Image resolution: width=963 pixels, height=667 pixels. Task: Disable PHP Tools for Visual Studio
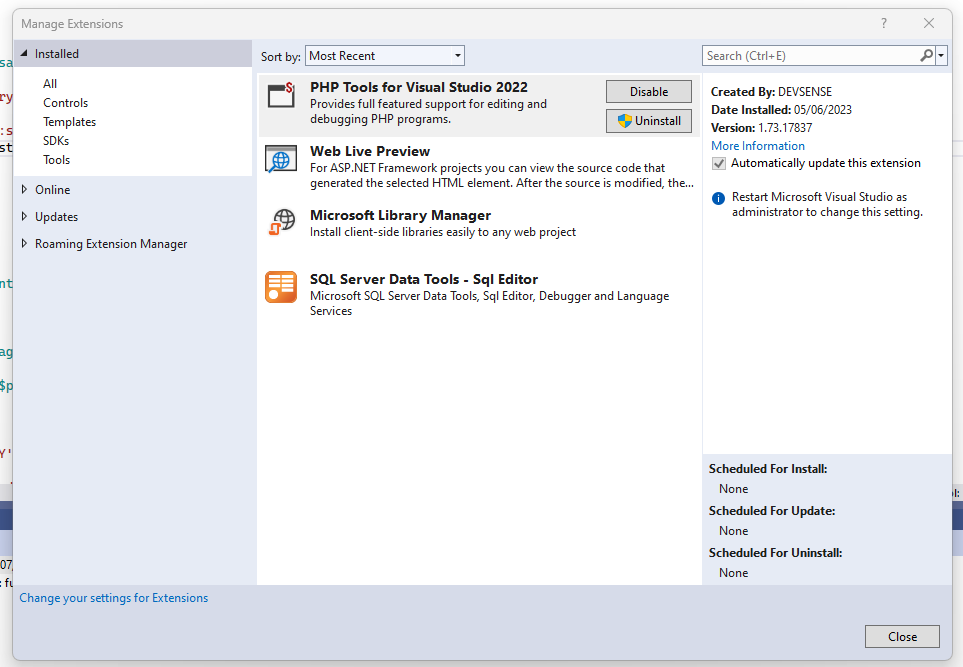(x=648, y=92)
